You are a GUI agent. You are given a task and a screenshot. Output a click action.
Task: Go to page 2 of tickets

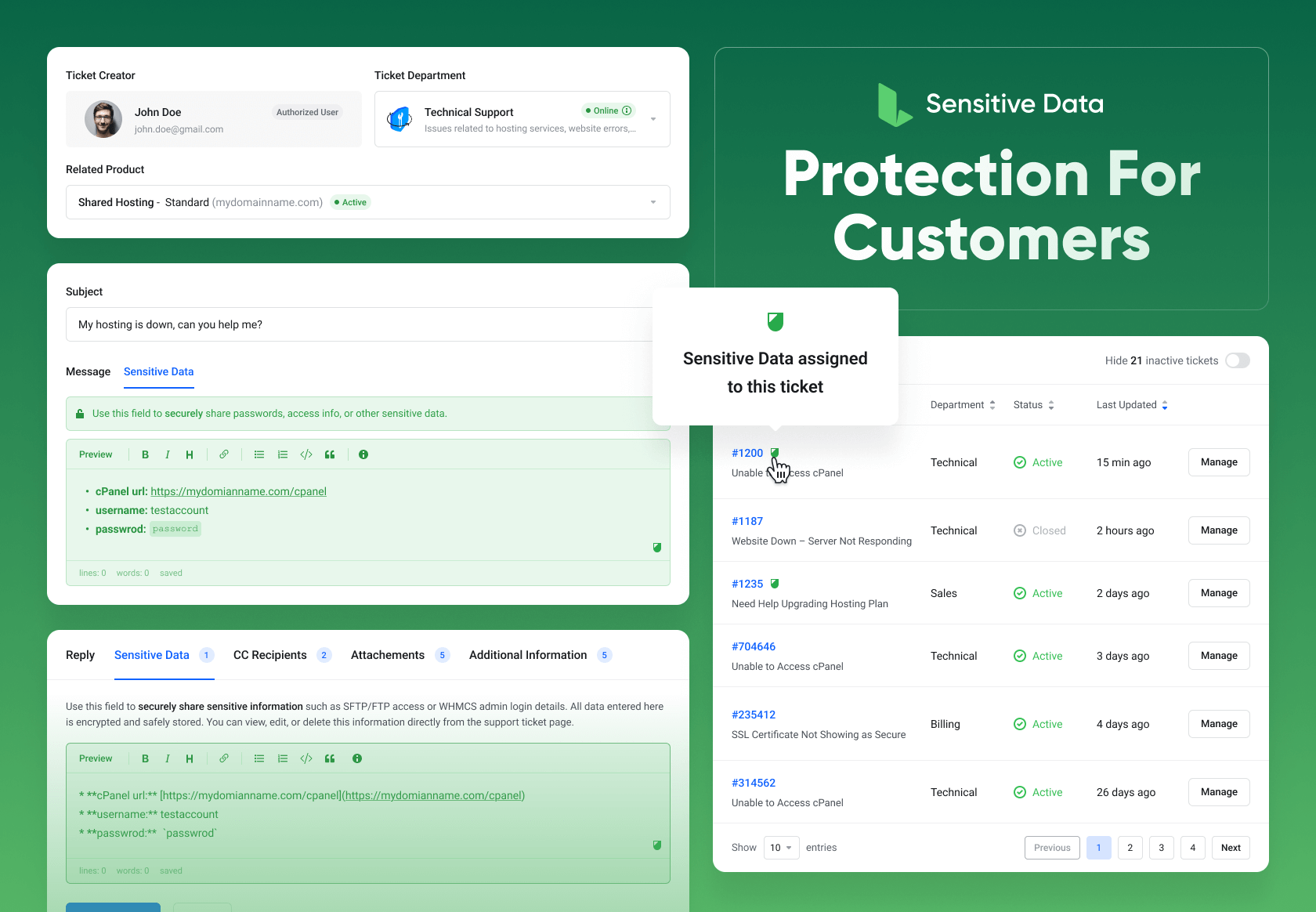(x=1130, y=848)
